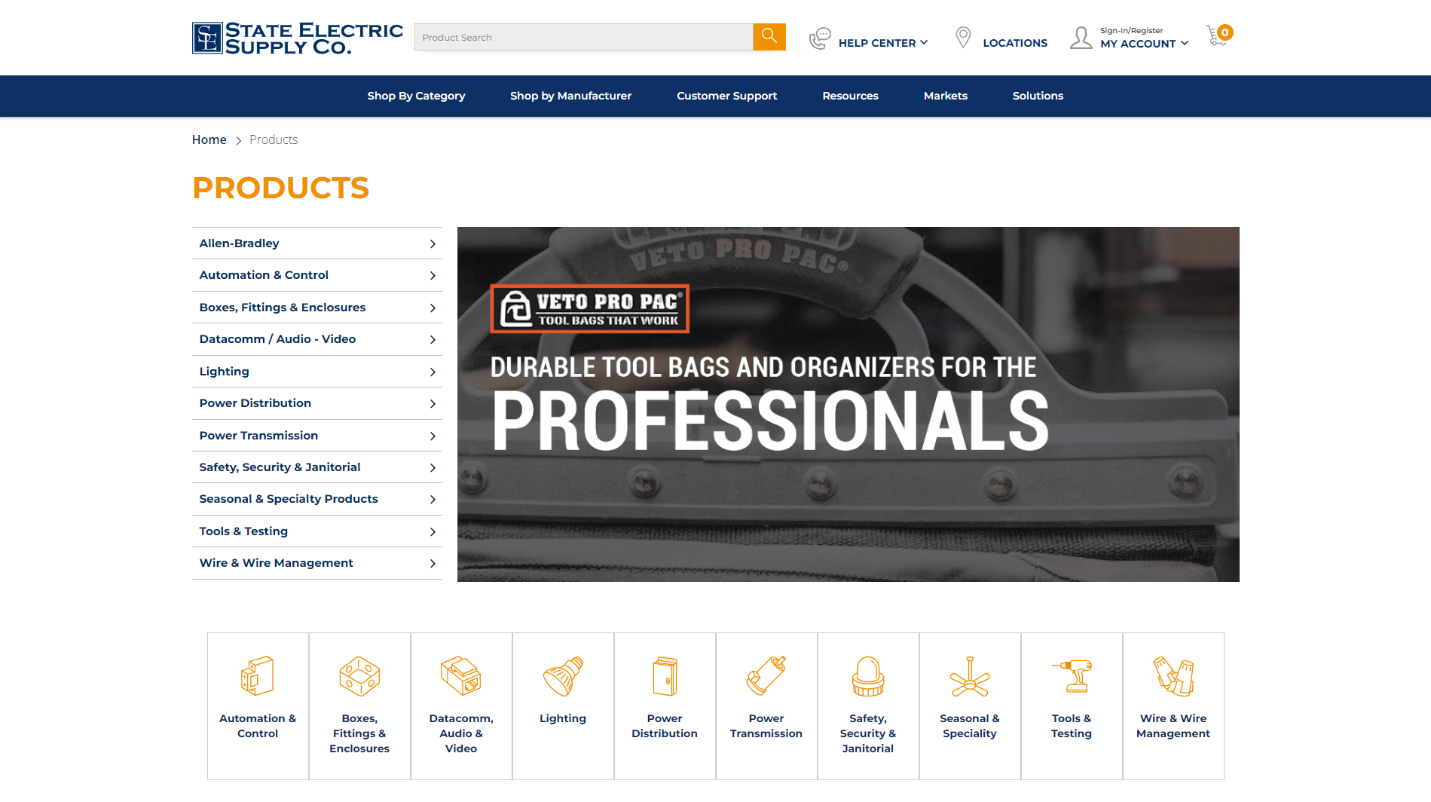Viewport: 1431px width, 802px height.
Task: Click the Tools & Testing drill icon
Action: click(1071, 676)
